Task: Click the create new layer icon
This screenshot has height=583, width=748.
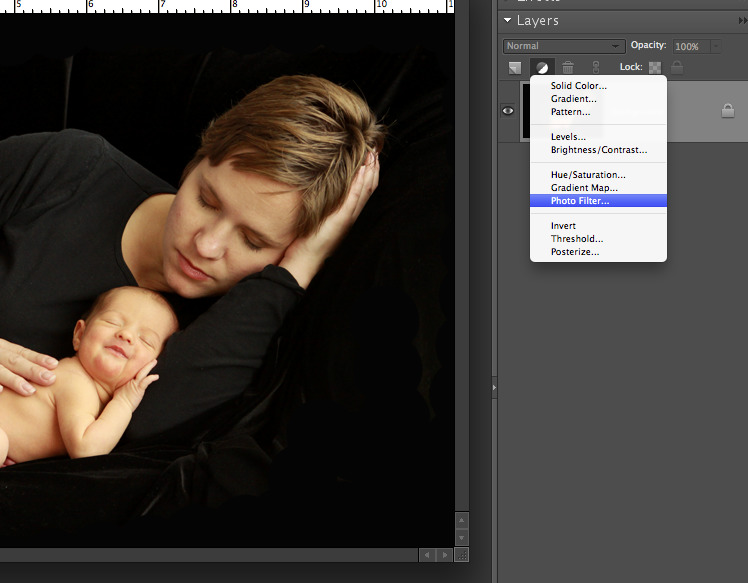Action: (x=515, y=68)
